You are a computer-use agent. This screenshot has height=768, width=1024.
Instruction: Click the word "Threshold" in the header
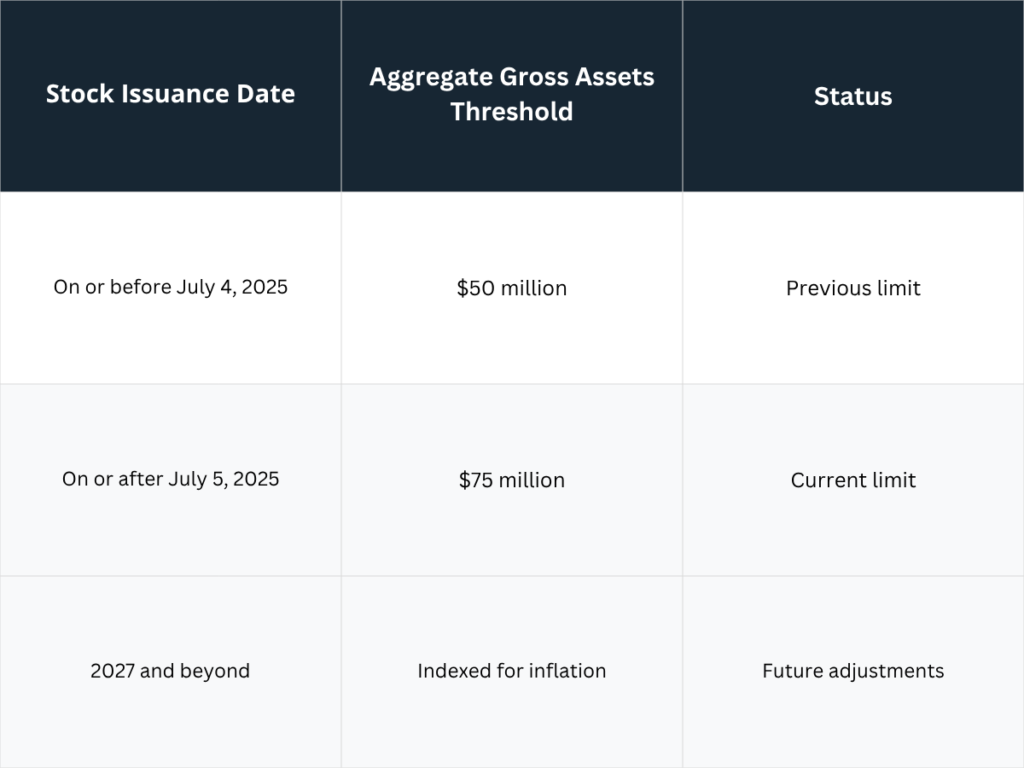511,112
